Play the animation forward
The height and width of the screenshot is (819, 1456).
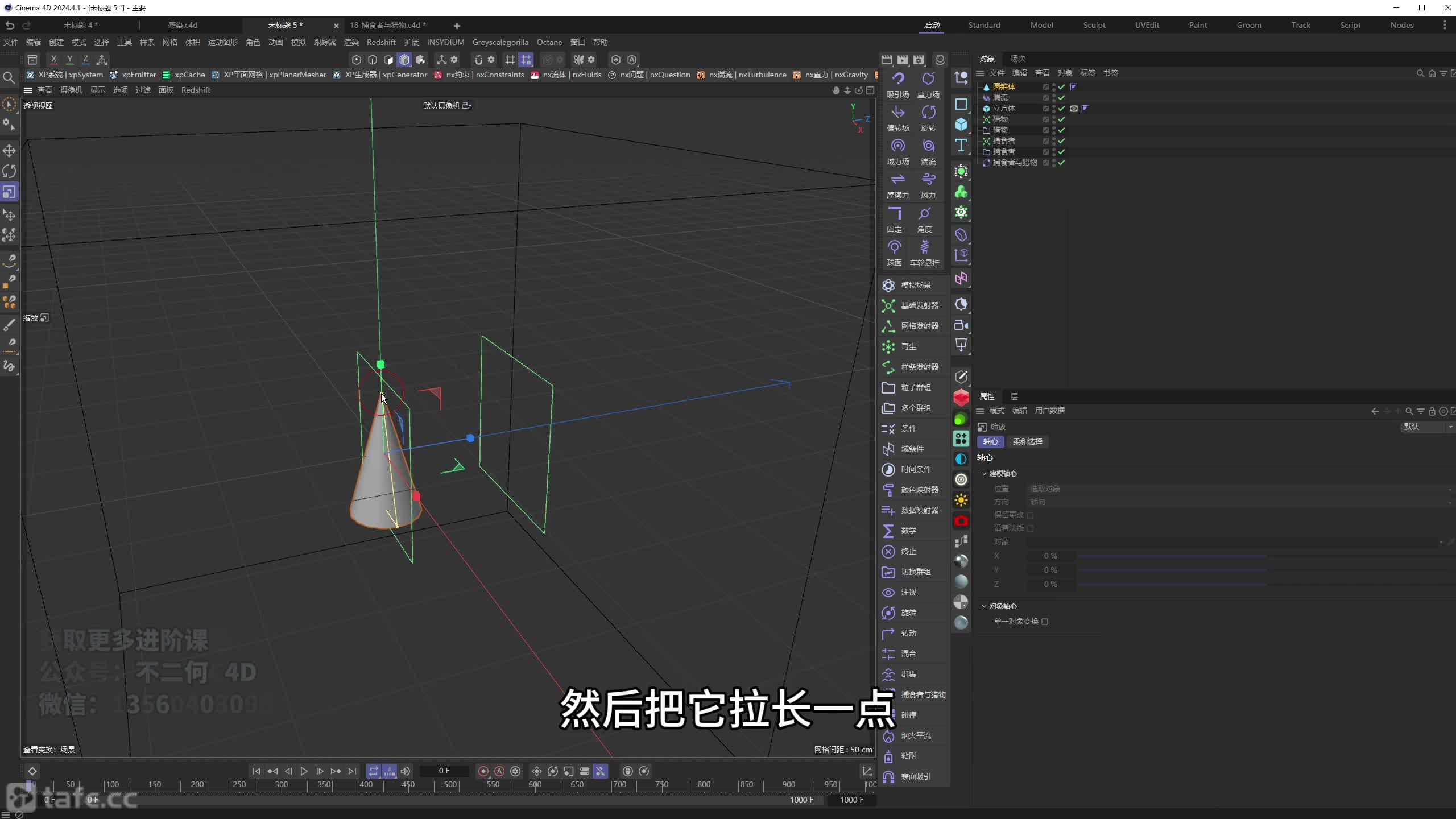pyautogui.click(x=304, y=771)
